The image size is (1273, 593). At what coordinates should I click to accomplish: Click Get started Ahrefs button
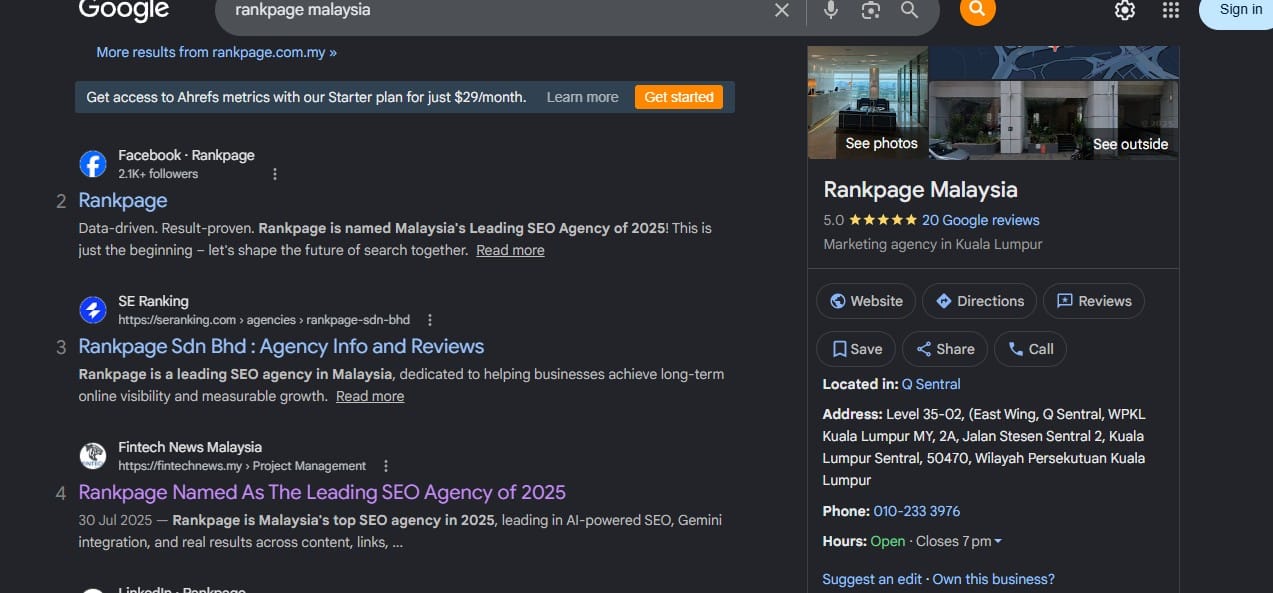(x=679, y=97)
